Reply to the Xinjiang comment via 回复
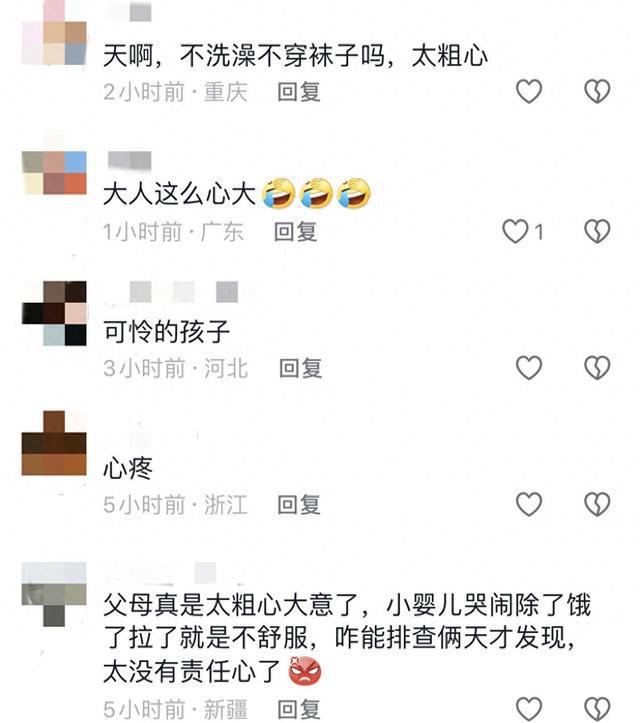640x723 pixels. pos(299,710)
